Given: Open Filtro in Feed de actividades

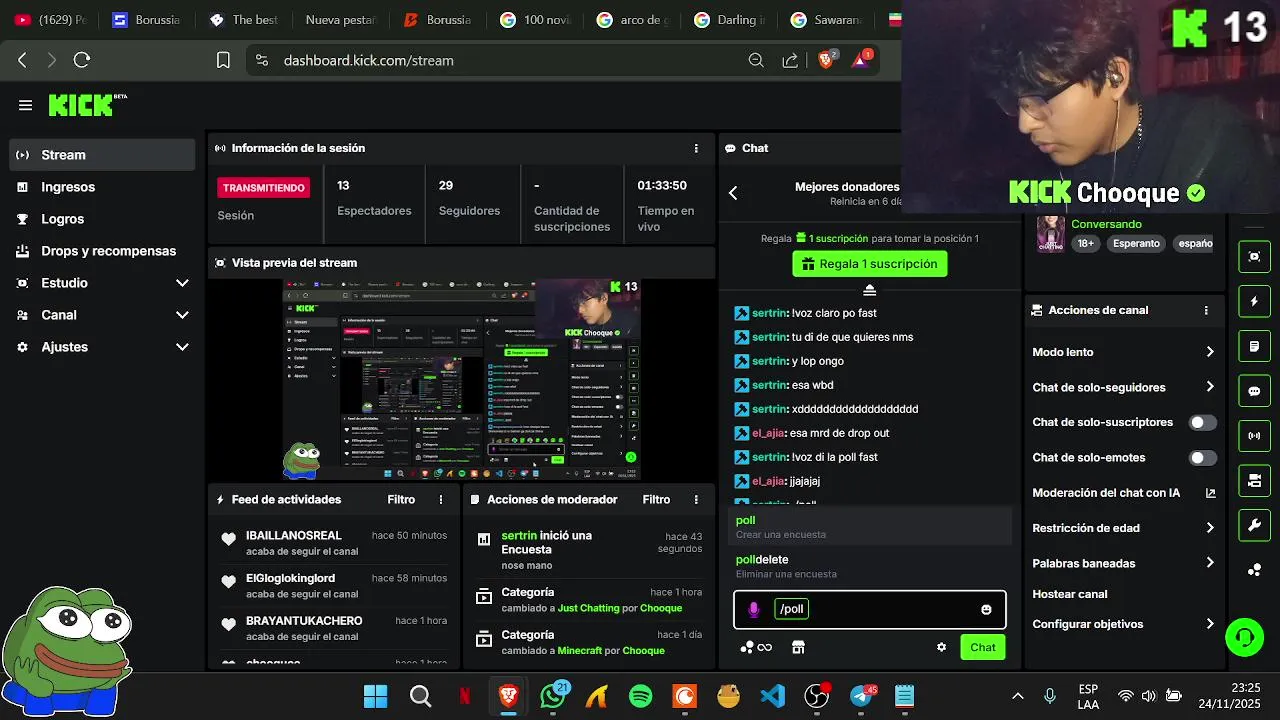Looking at the screenshot, I should (401, 499).
